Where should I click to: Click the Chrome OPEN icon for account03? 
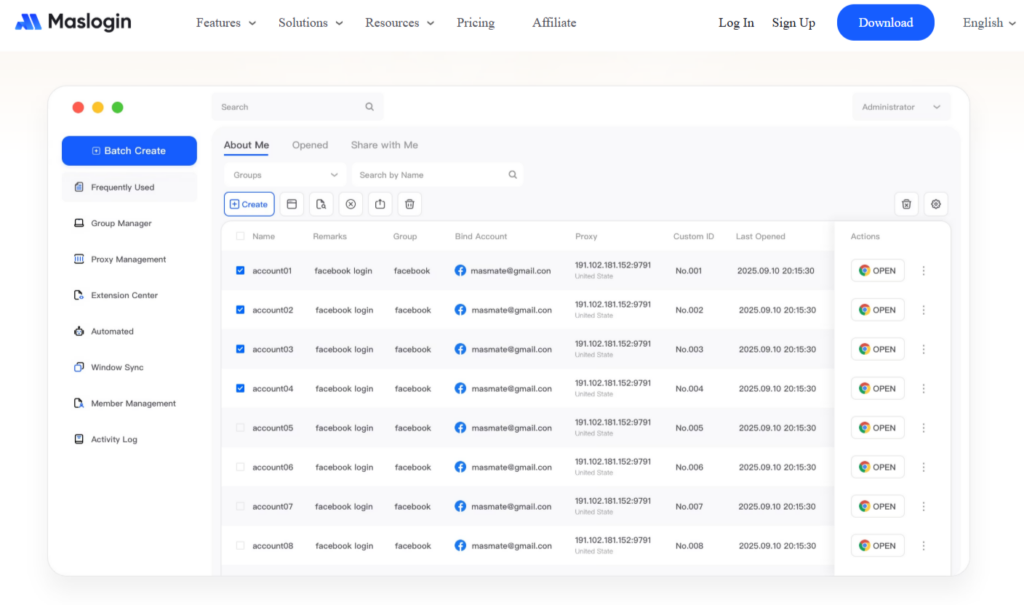864,350
